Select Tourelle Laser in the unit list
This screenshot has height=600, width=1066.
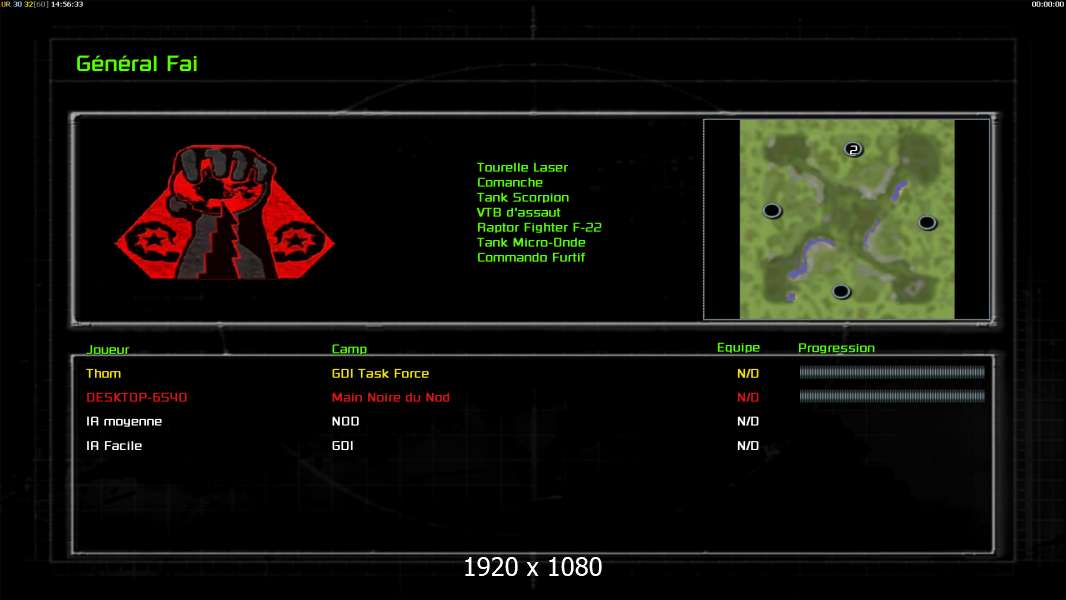tap(522, 167)
